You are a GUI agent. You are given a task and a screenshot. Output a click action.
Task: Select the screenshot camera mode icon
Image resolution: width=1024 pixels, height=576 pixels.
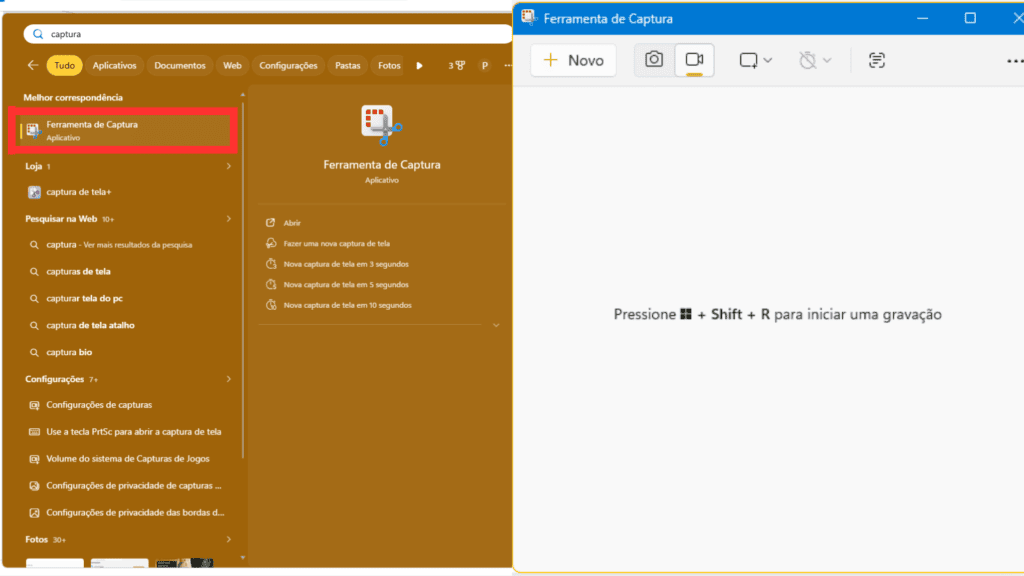tap(654, 60)
